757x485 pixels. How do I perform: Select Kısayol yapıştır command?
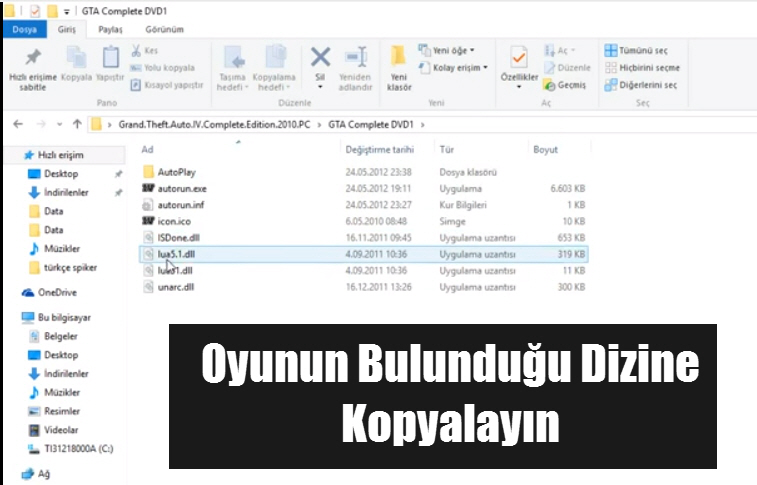[x=167, y=85]
